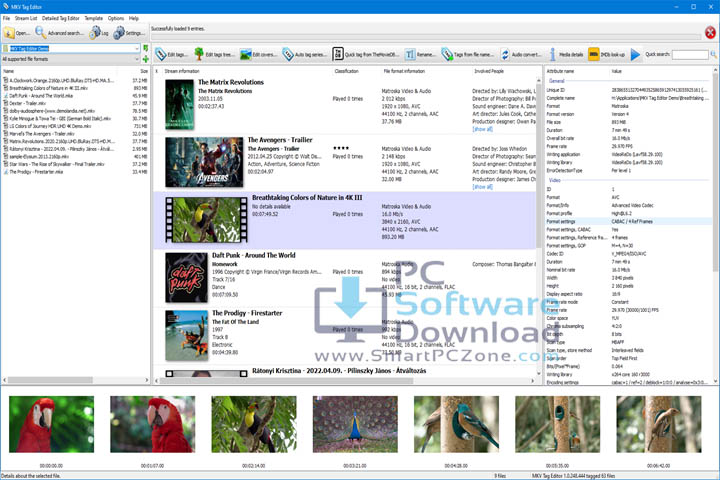Click The Matrix Revolutions cover thumbnail
720x480 pixels.
click(x=180, y=104)
